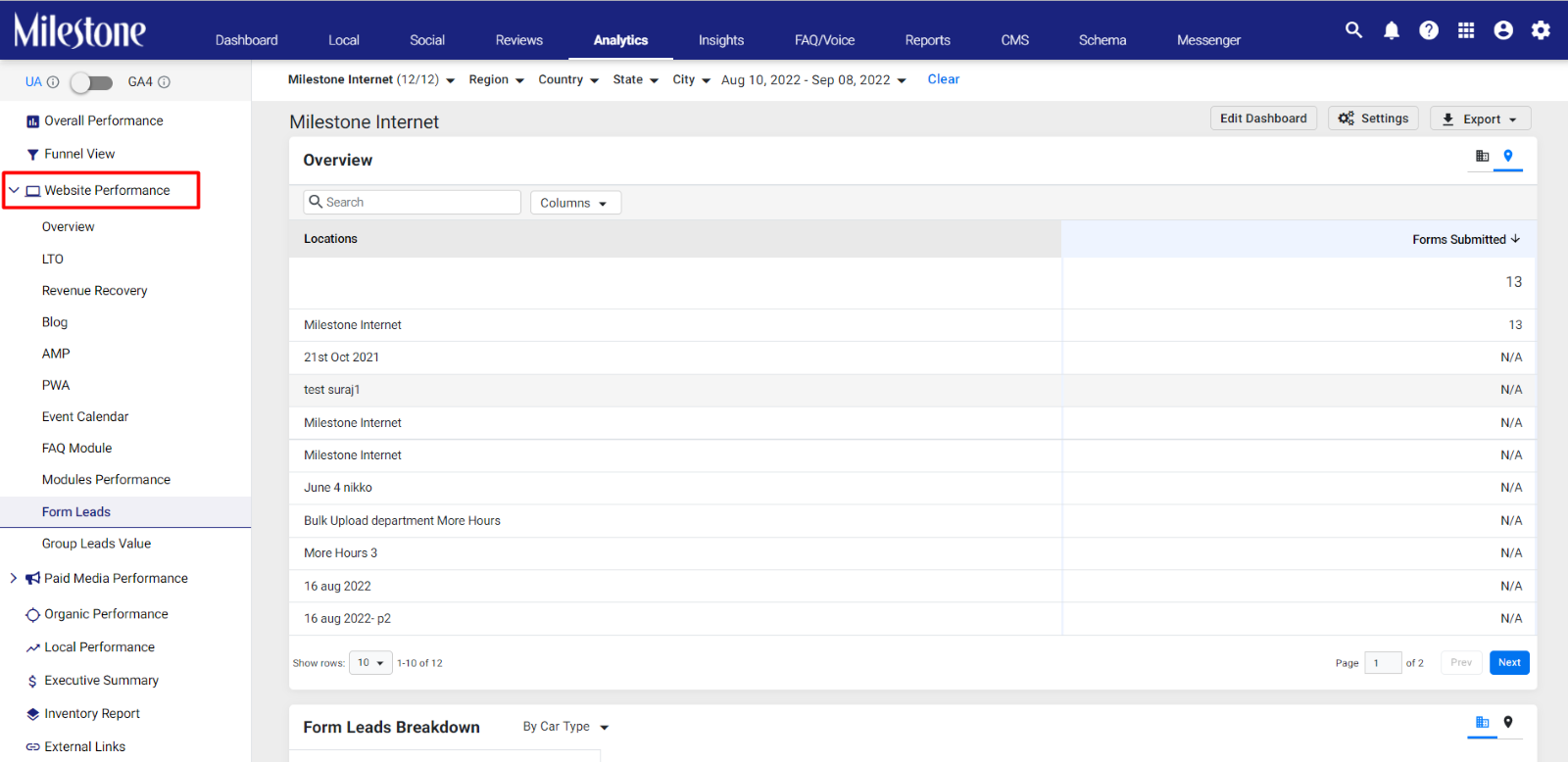The width and height of the screenshot is (1568, 762).
Task: Open the Columns dropdown
Action: point(575,203)
